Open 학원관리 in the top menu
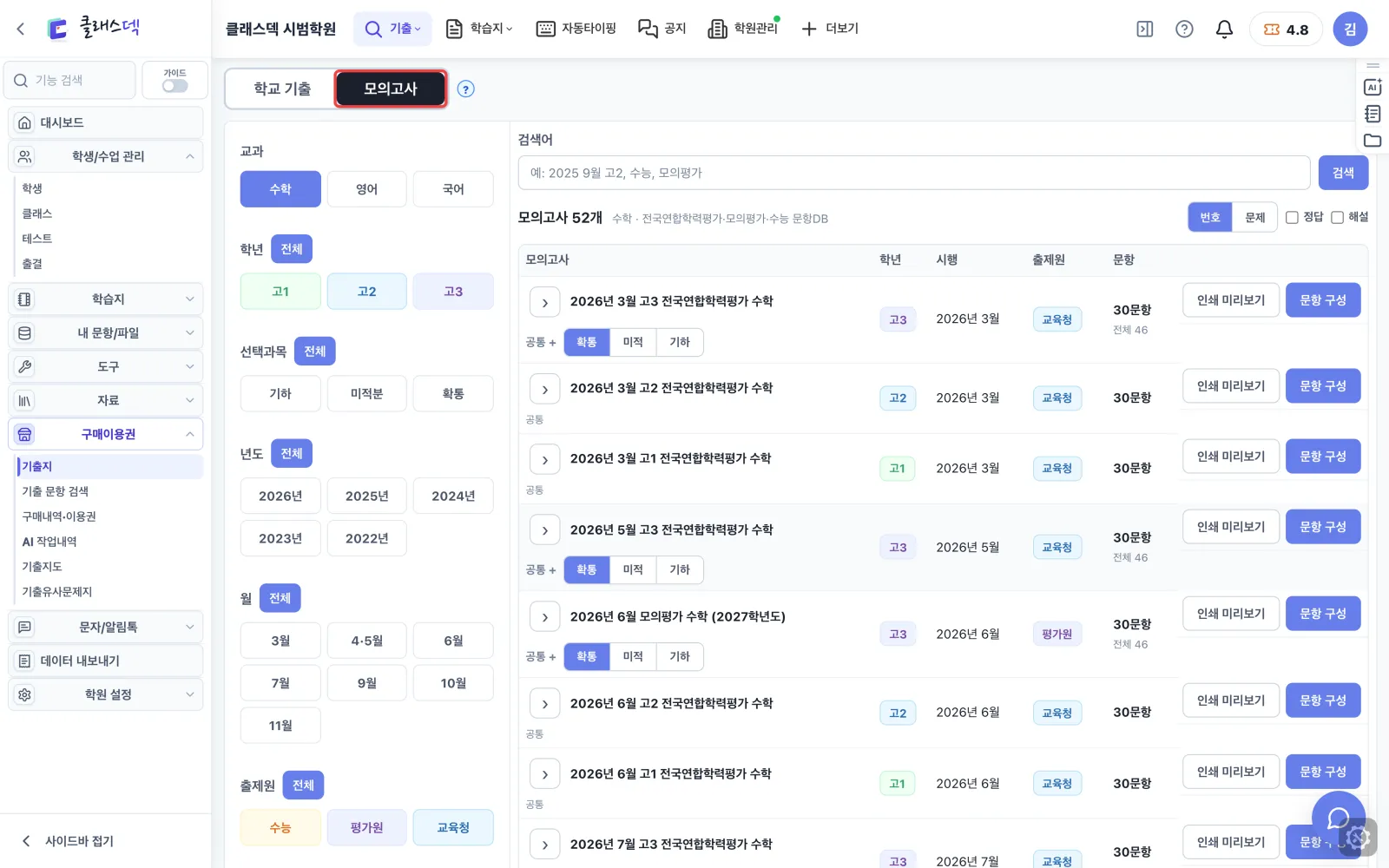 coord(744,29)
